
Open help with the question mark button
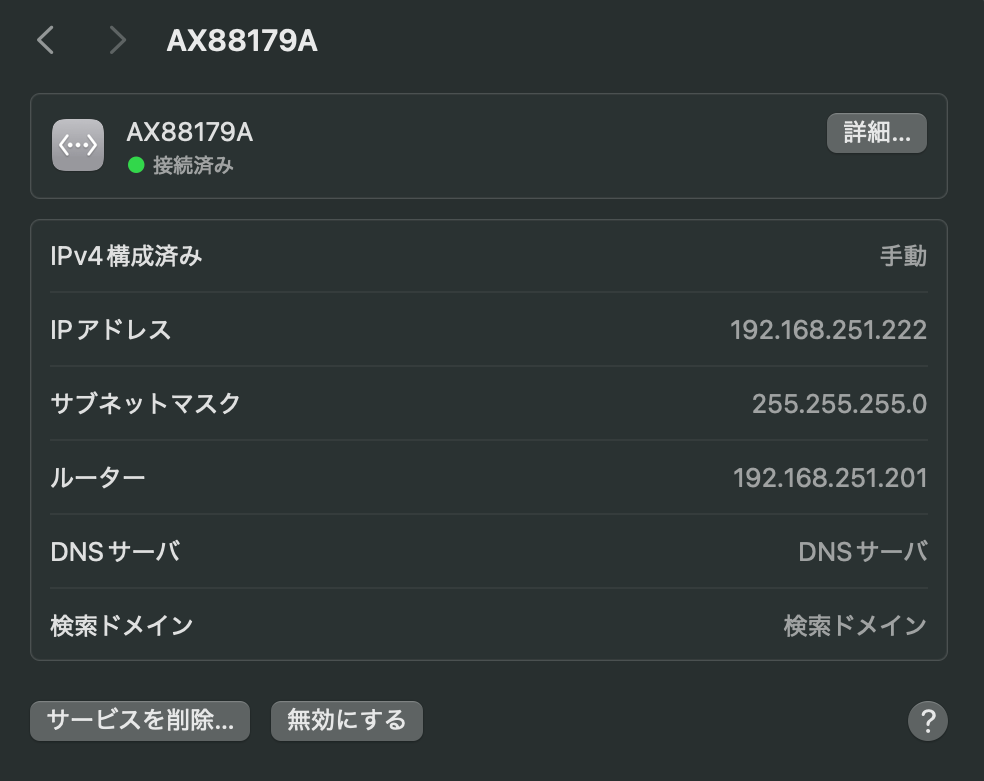coord(928,721)
